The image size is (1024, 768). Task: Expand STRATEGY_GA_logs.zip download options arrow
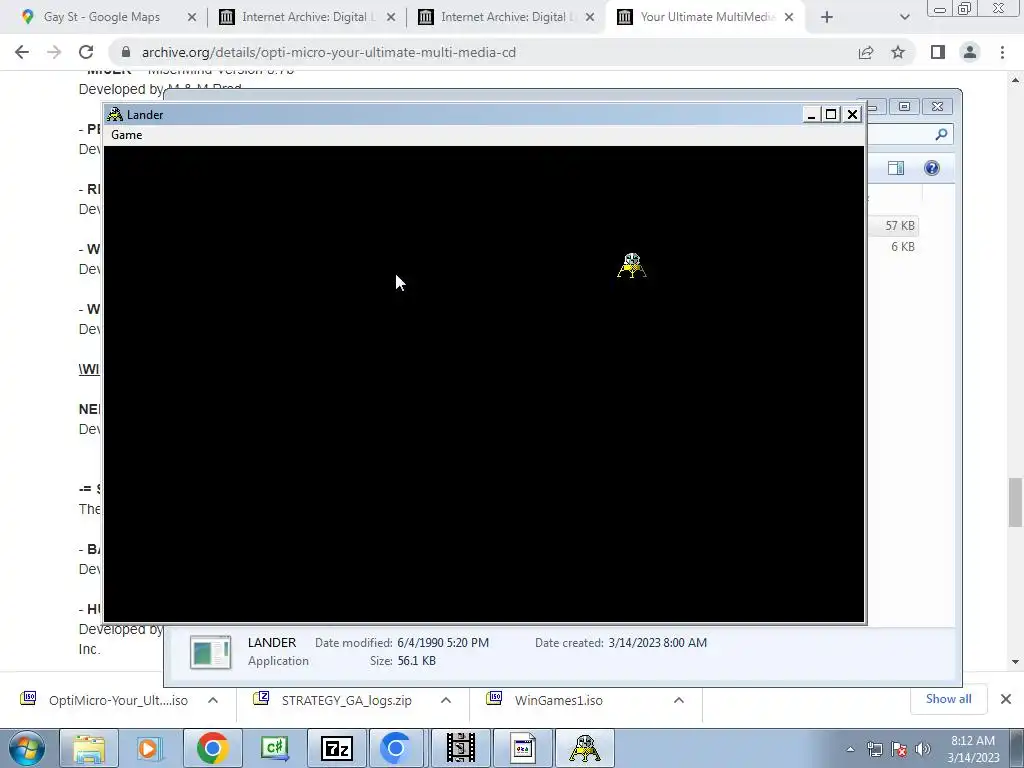[x=446, y=700]
